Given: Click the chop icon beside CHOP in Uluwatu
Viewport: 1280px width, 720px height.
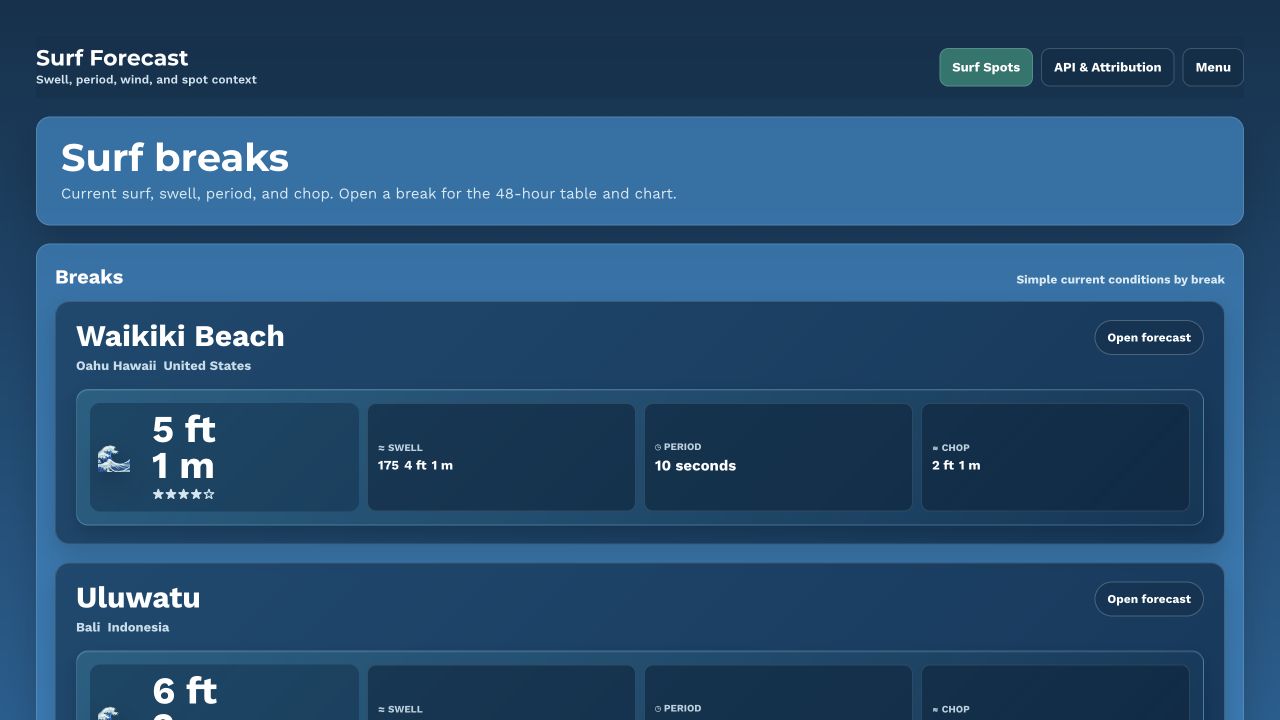Looking at the screenshot, I should pyautogui.click(x=935, y=709).
